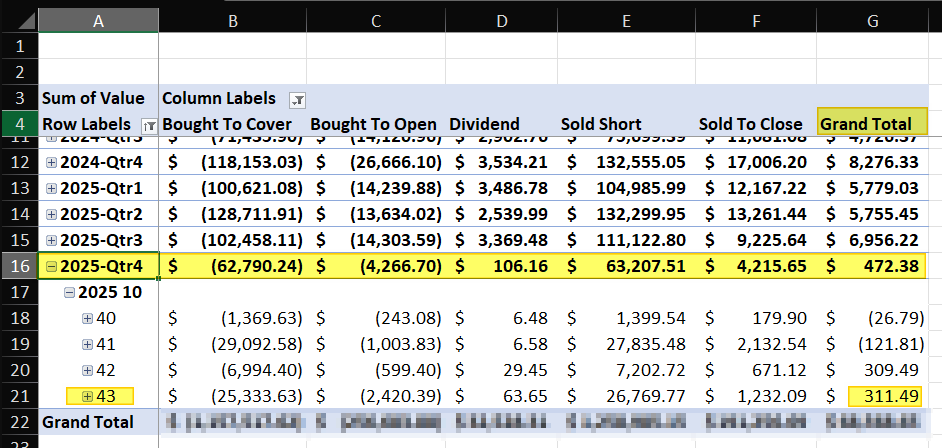This screenshot has height=448, width=942.
Task: Collapse the 2025-Qtr4 minus icon
Action: click(x=51, y=266)
